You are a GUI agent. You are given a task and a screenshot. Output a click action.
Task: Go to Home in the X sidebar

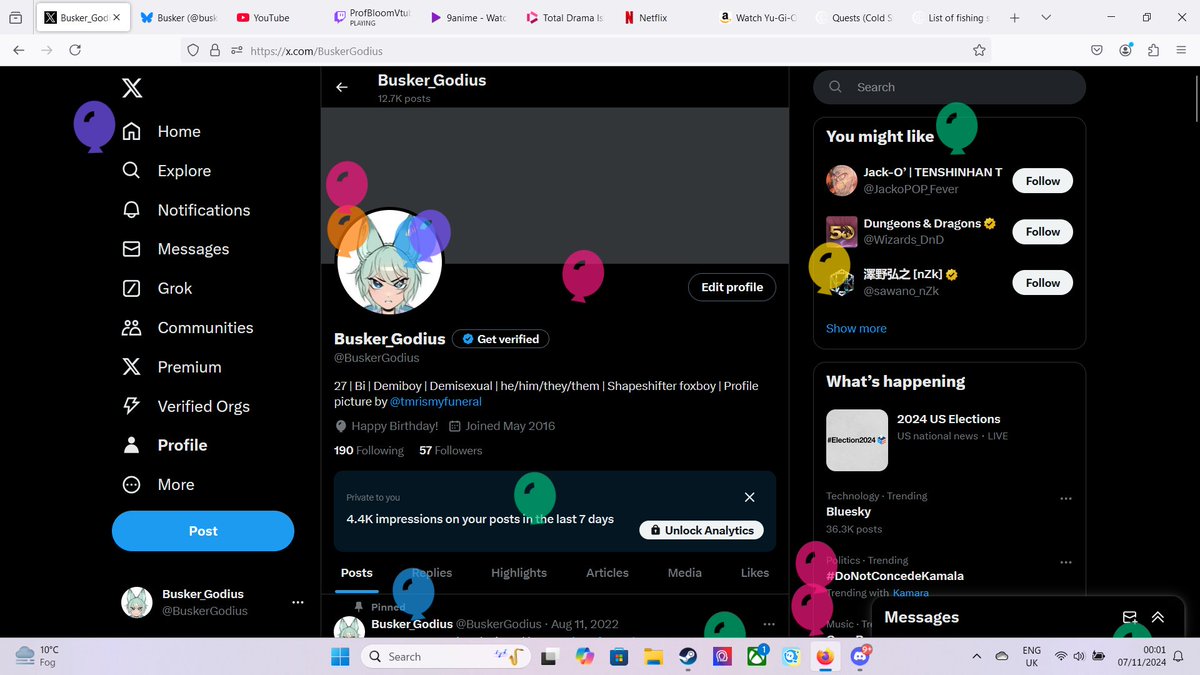[x=160, y=131]
